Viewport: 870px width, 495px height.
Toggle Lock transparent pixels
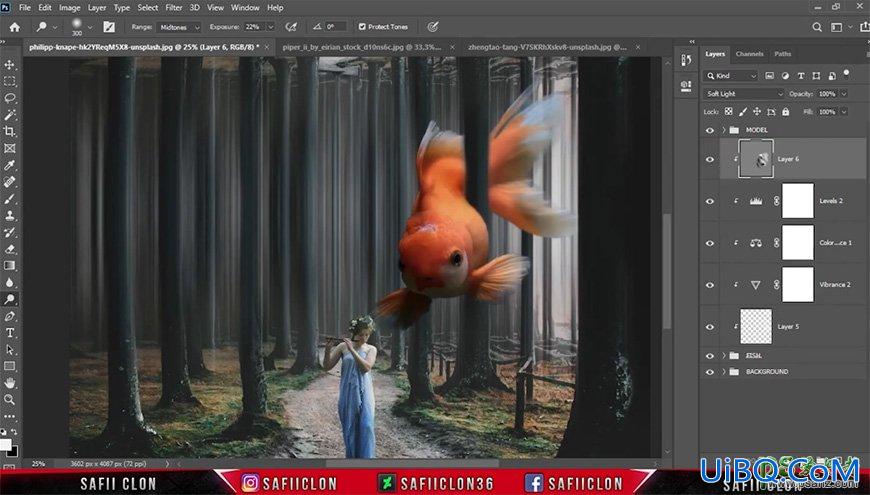[x=729, y=112]
